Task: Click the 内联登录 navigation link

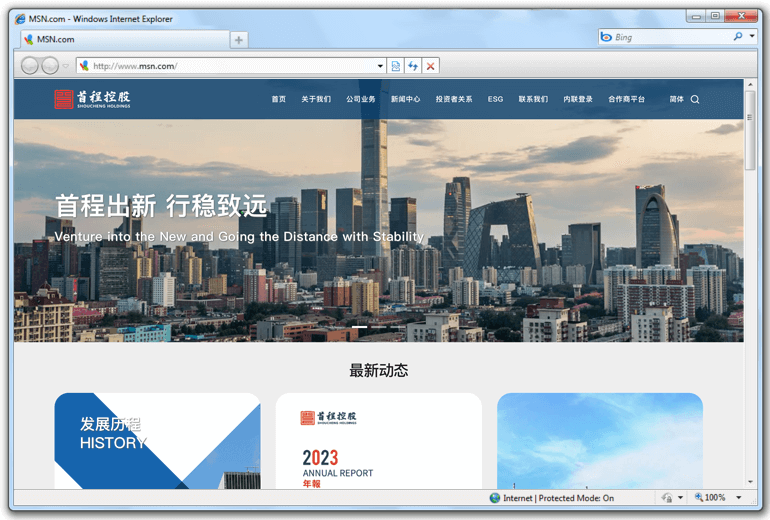Action: pos(578,99)
